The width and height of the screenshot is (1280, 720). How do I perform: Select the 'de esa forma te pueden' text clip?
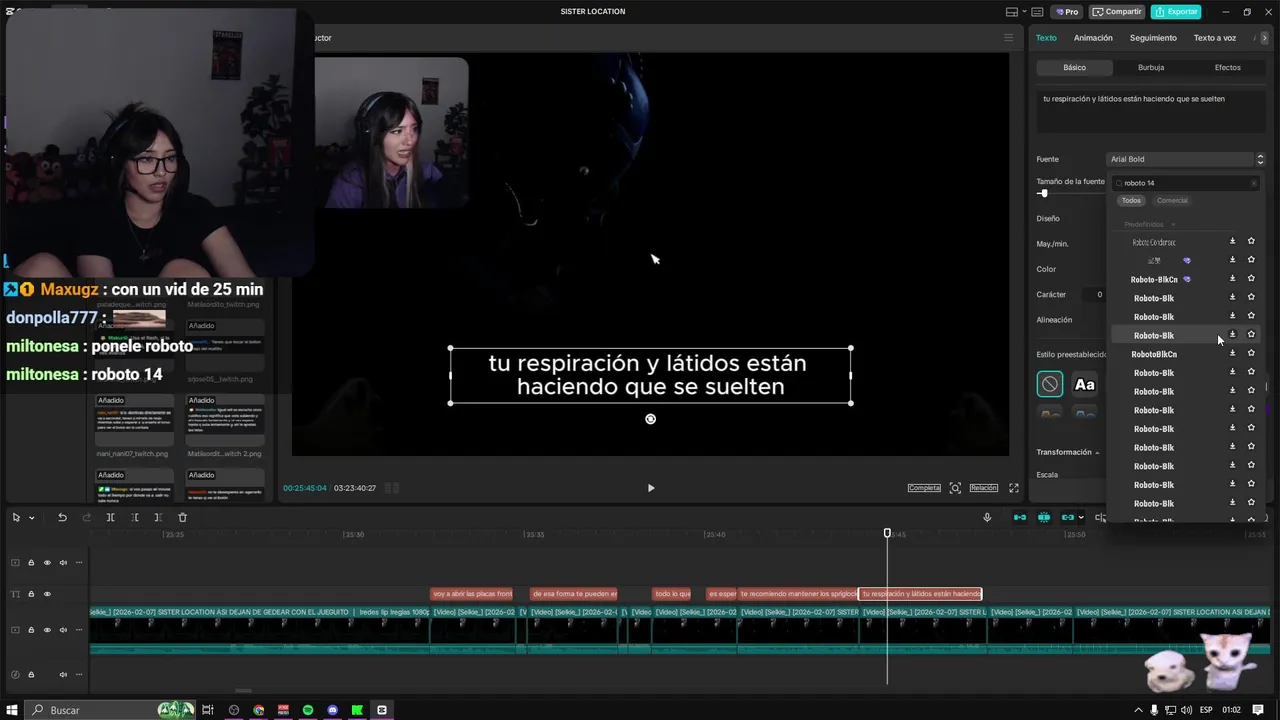574,594
